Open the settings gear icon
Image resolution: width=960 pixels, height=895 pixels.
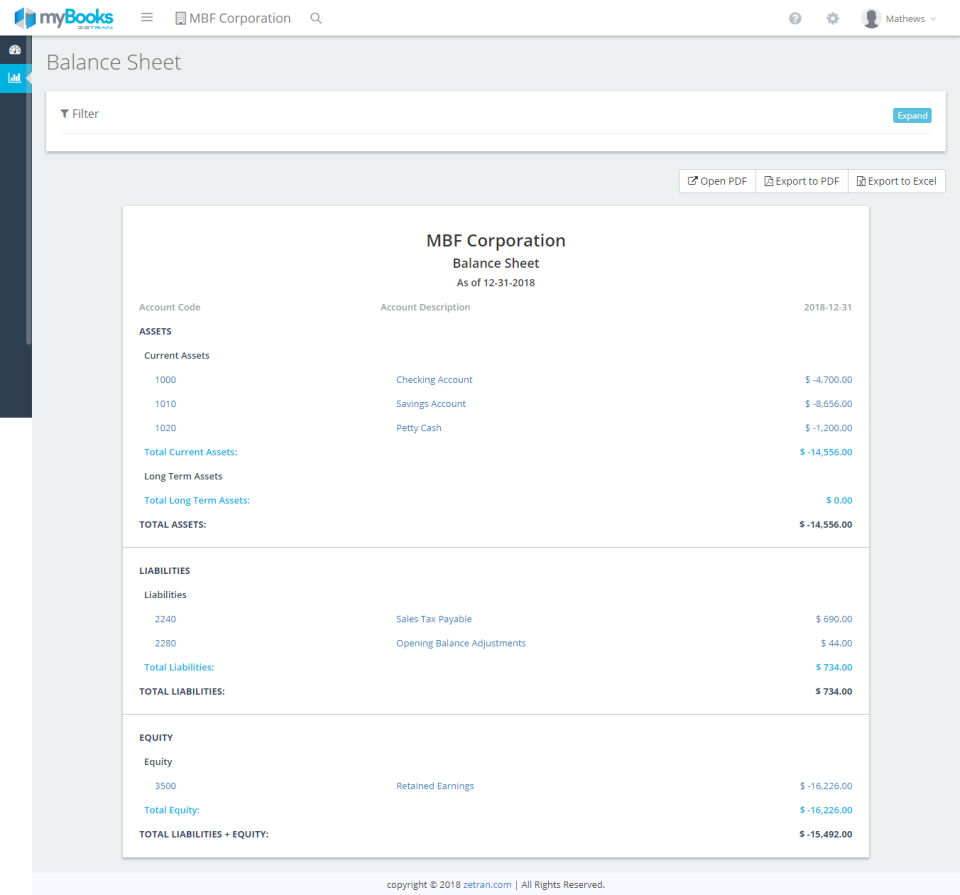pyautogui.click(x=833, y=18)
